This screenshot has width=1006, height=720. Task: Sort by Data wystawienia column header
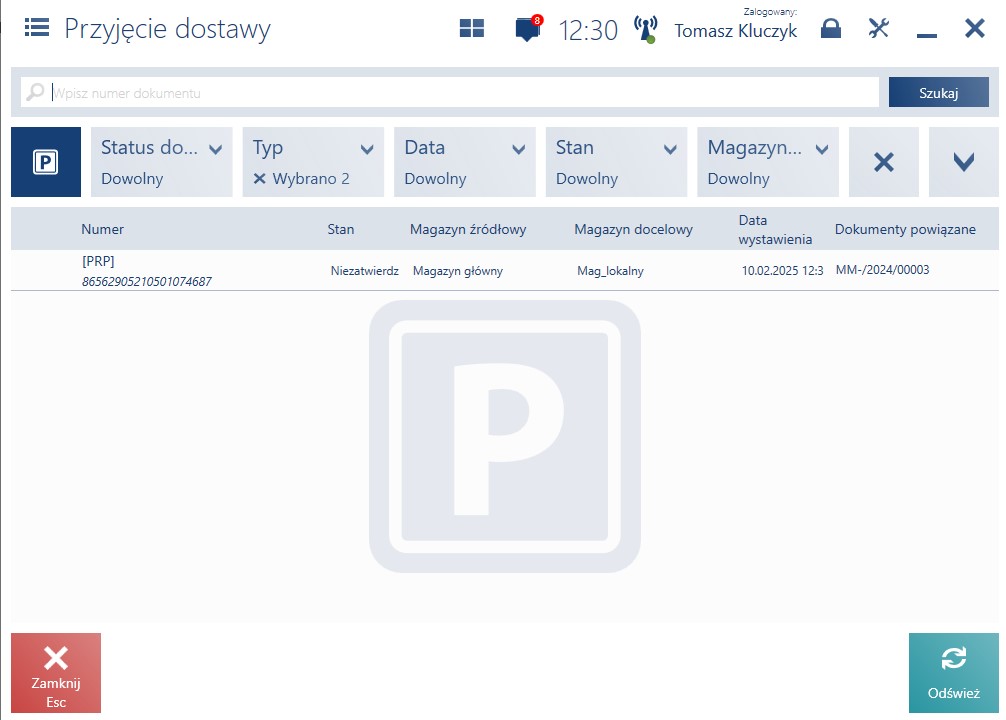775,230
